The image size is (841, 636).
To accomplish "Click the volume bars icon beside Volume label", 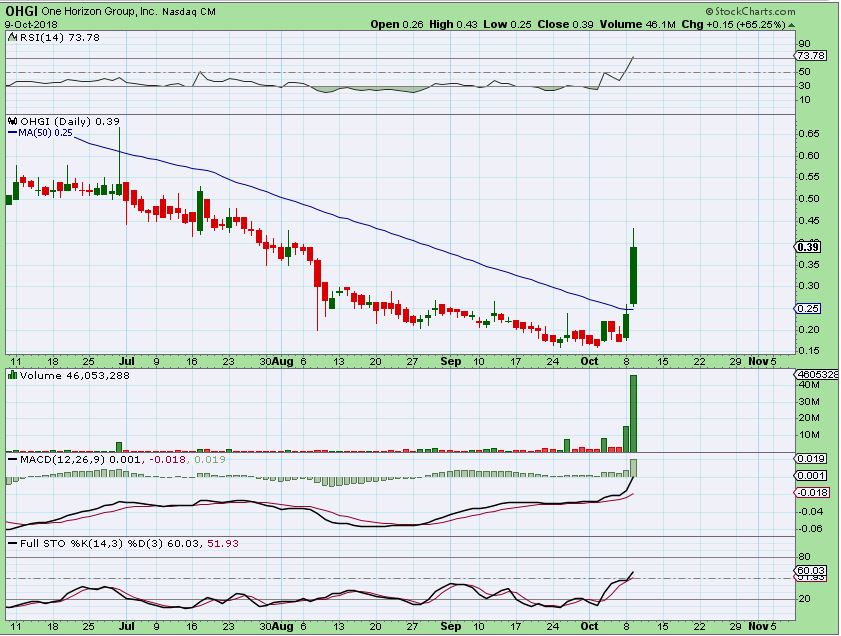I will coord(12,375).
